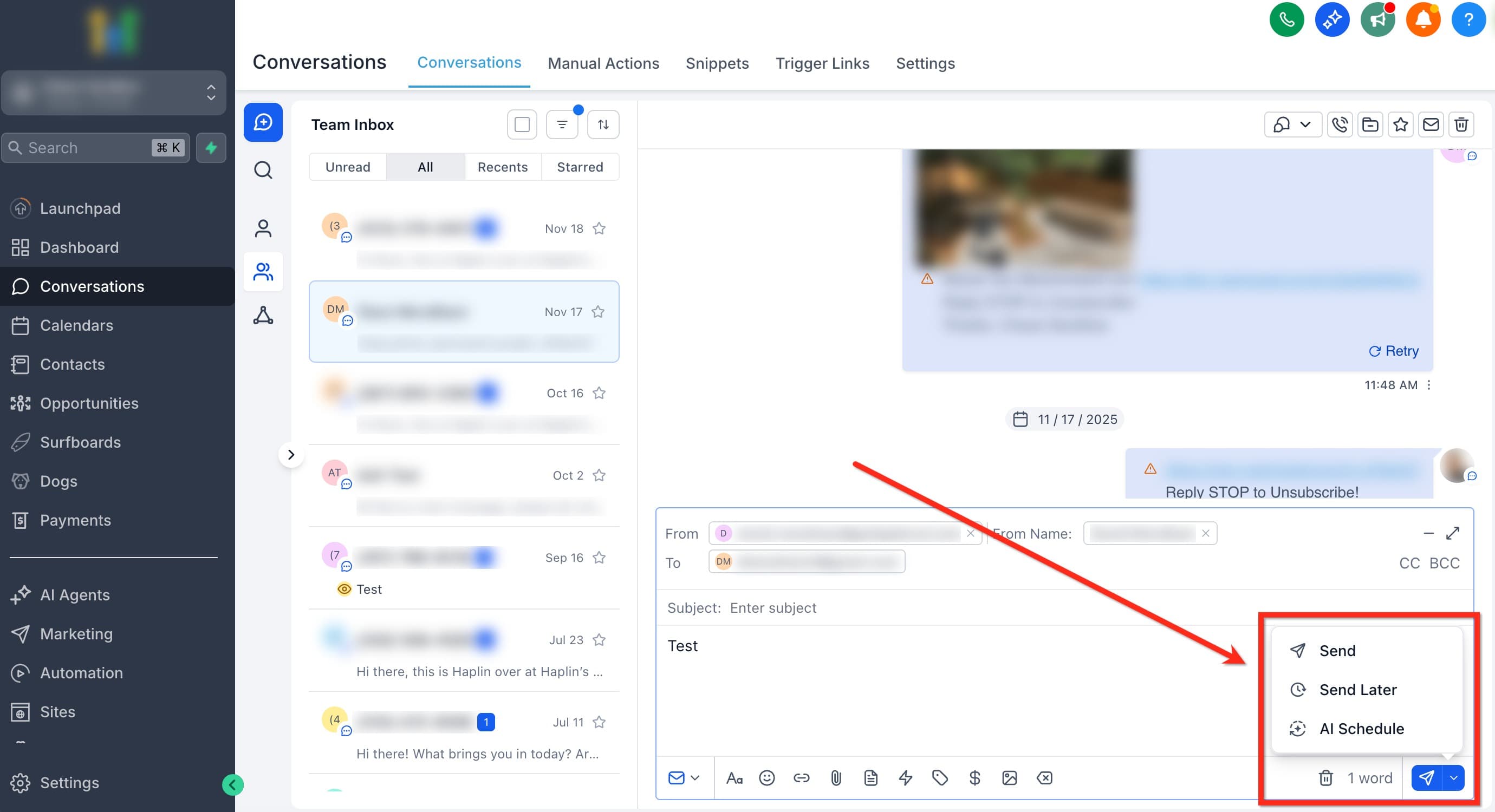Insert an image into the email
Image resolution: width=1495 pixels, height=812 pixels.
pyautogui.click(x=1010, y=778)
